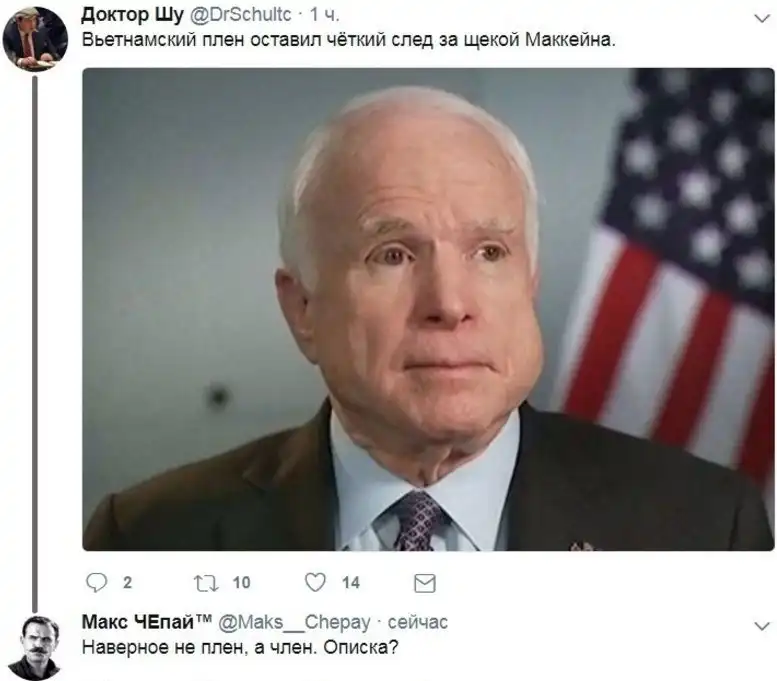View the retweet count number 10
The height and width of the screenshot is (681, 777).
(x=241, y=583)
